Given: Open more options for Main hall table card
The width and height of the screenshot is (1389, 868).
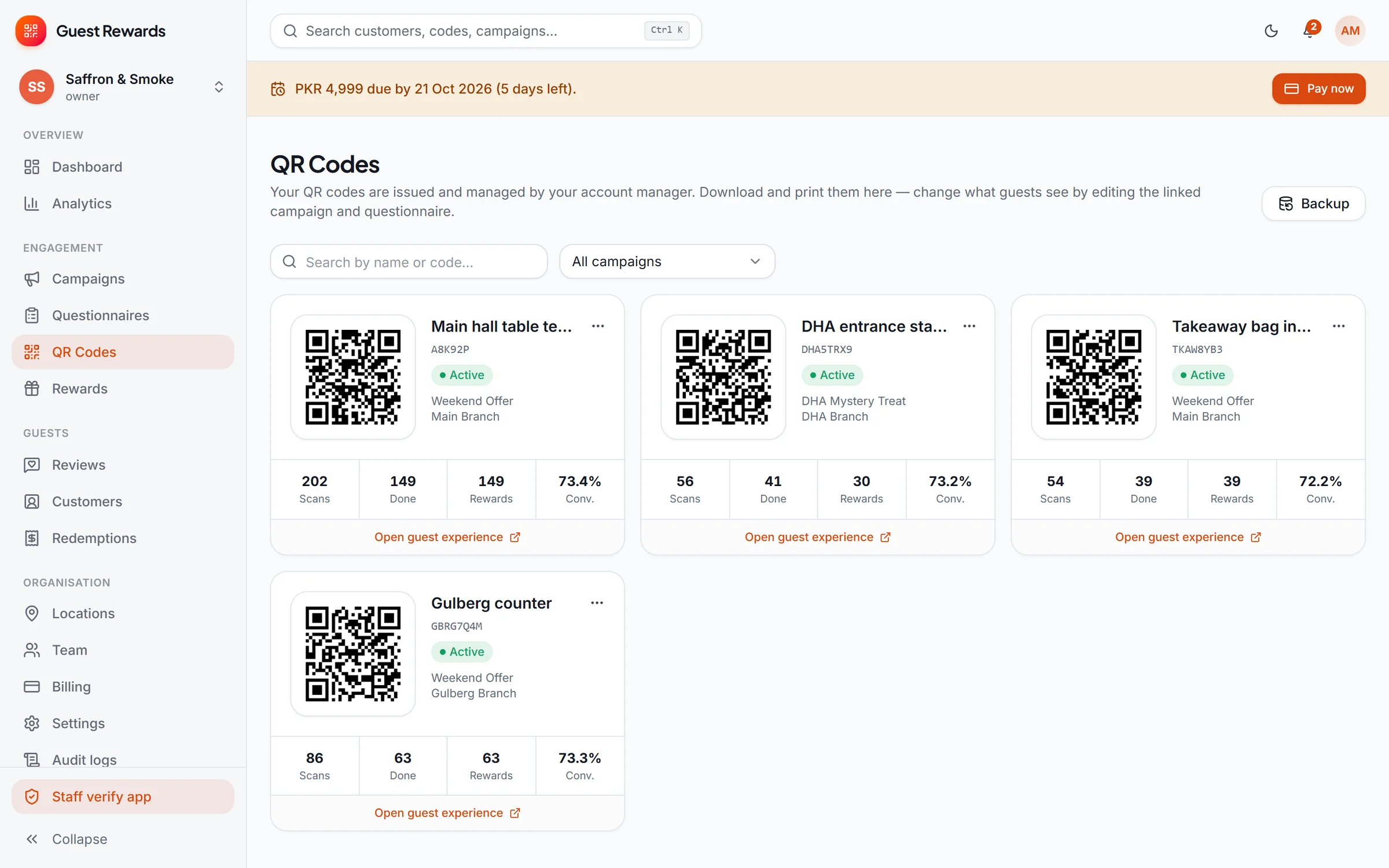Looking at the screenshot, I should [598, 326].
